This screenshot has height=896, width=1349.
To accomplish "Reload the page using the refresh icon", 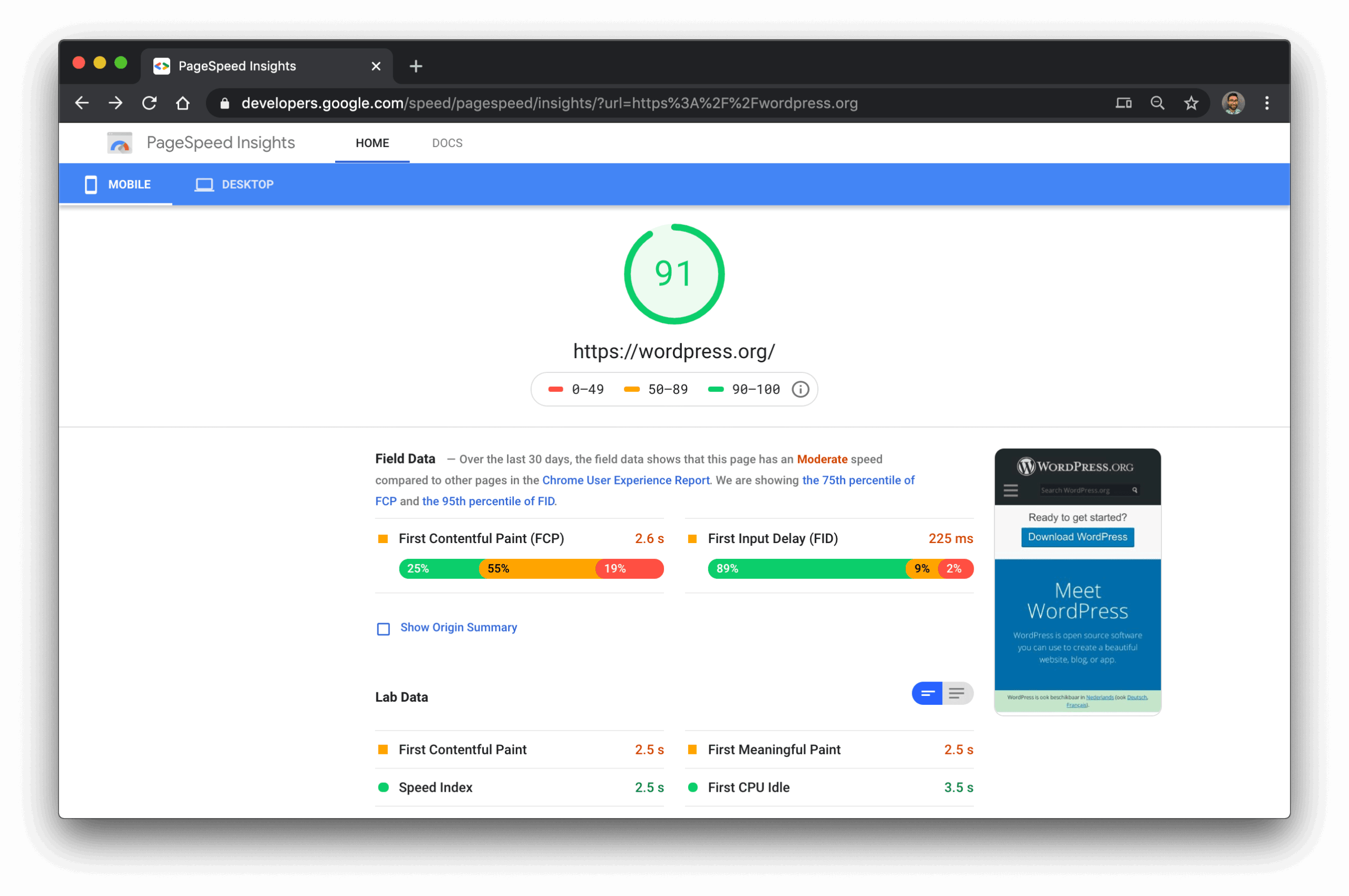I will (149, 103).
